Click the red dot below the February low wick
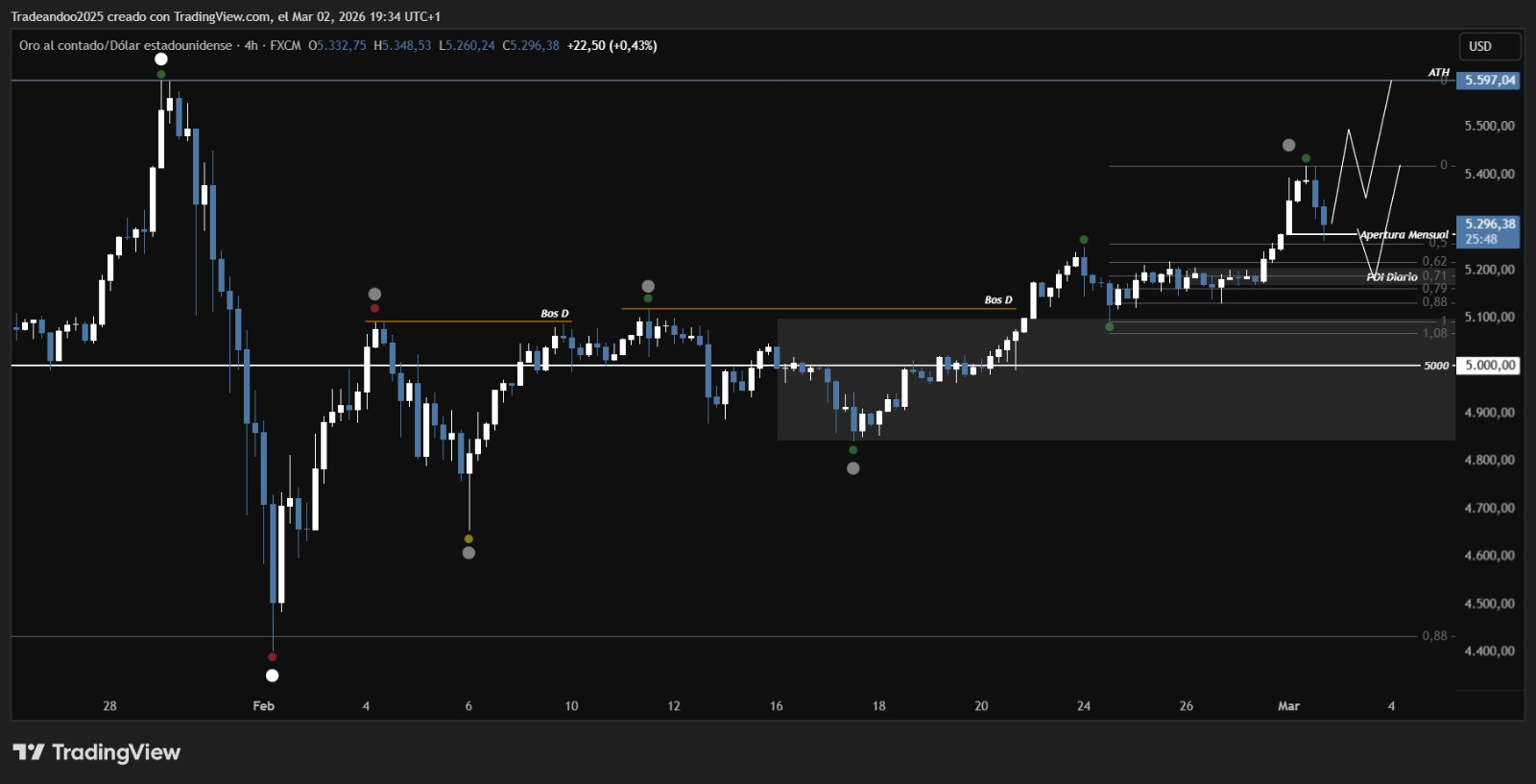1536x784 pixels. [273, 657]
